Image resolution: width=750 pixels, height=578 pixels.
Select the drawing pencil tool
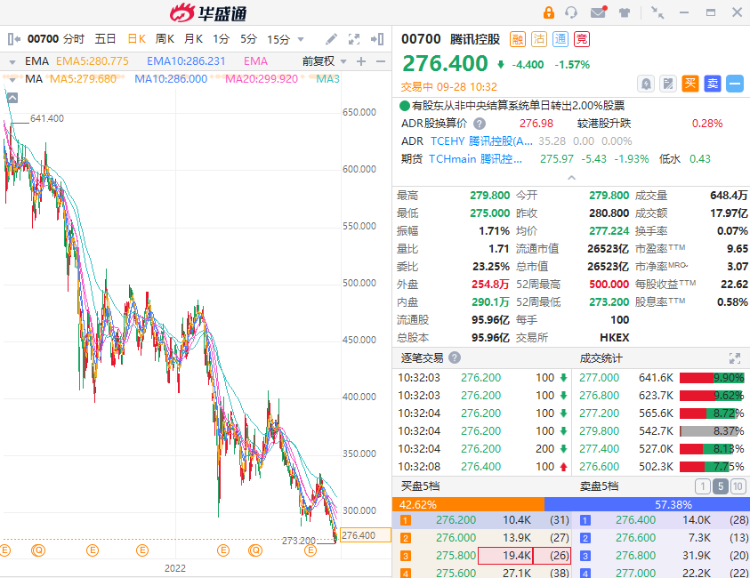[x=331, y=39]
